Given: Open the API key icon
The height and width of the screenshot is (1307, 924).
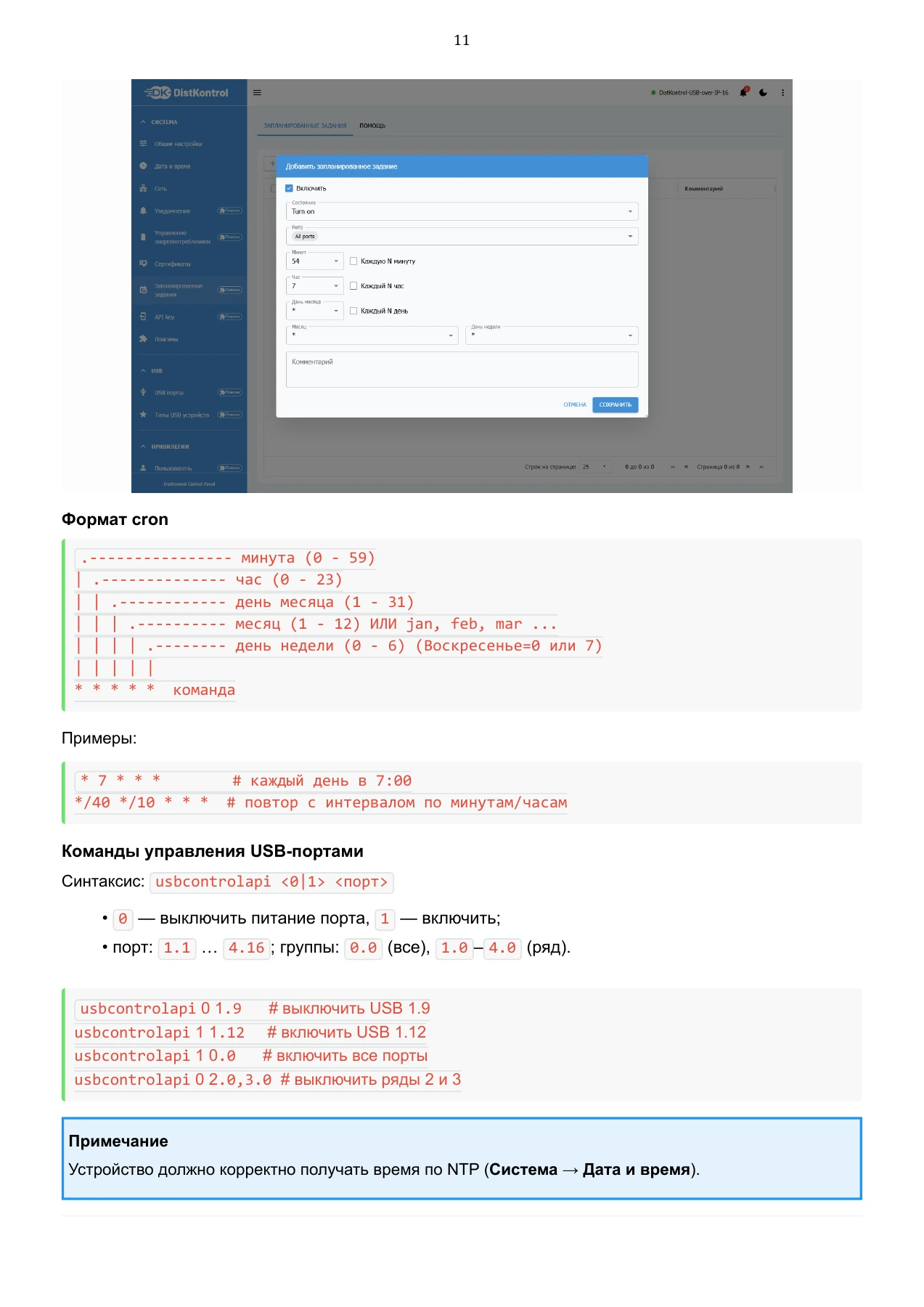Looking at the screenshot, I should point(143,317).
